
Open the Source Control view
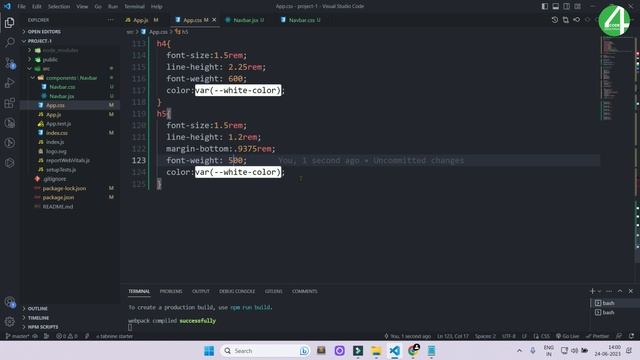[9, 63]
